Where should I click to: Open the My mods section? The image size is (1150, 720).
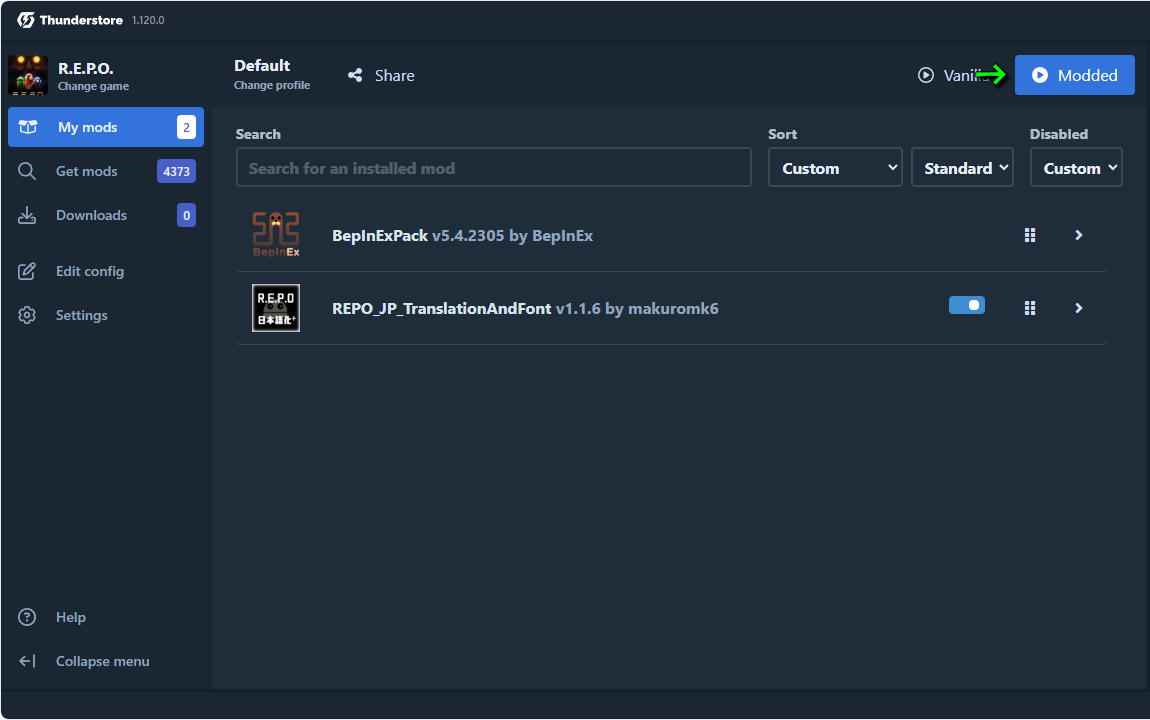point(106,127)
